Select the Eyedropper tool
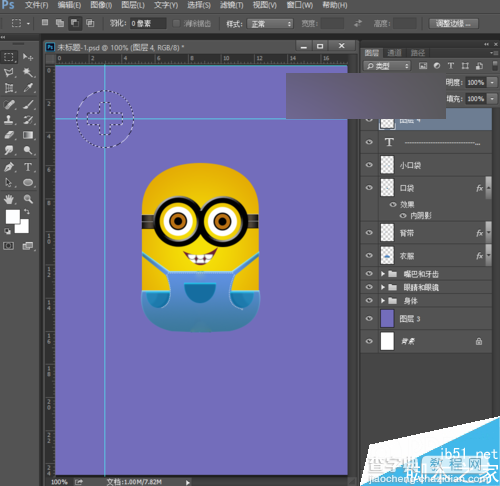This screenshot has width=500, height=486. pos(28,88)
